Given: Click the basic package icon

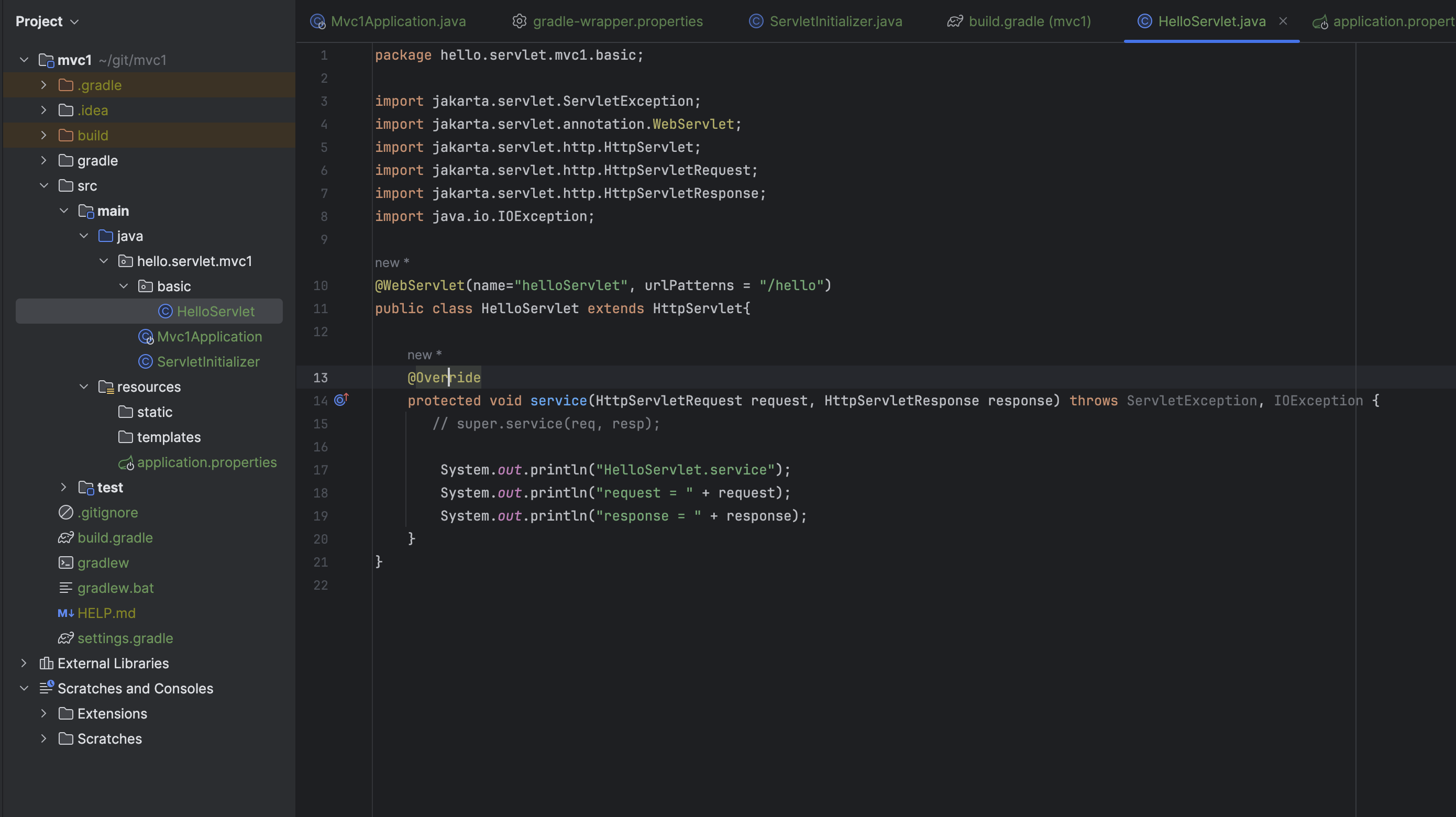Looking at the screenshot, I should coord(145,286).
